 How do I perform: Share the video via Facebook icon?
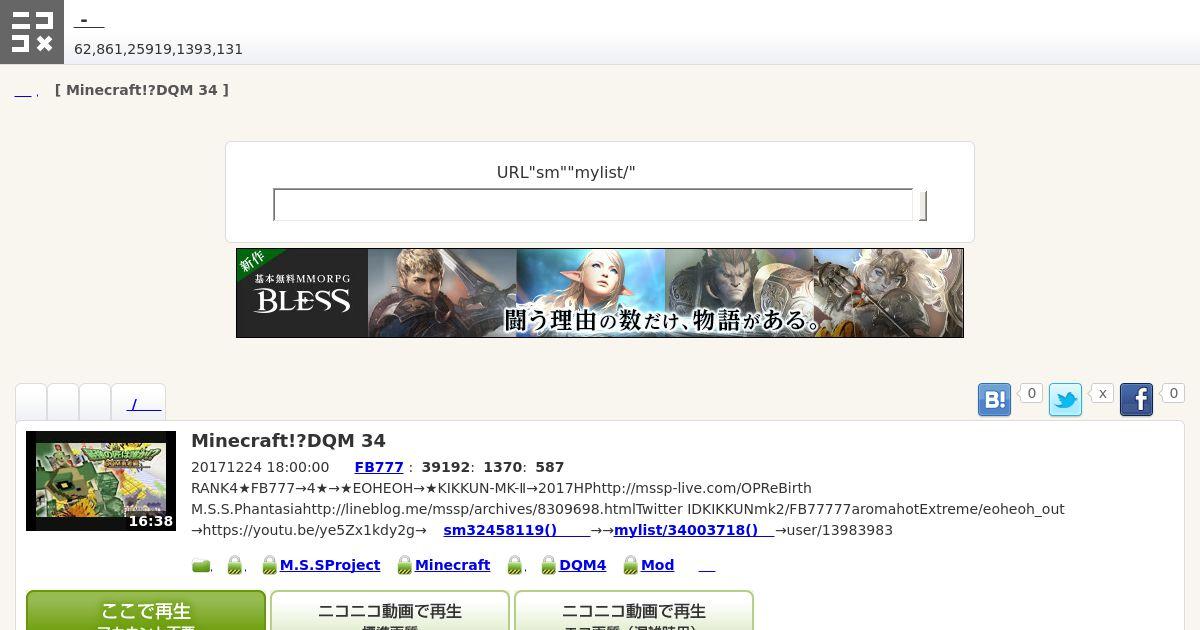pos(1136,400)
